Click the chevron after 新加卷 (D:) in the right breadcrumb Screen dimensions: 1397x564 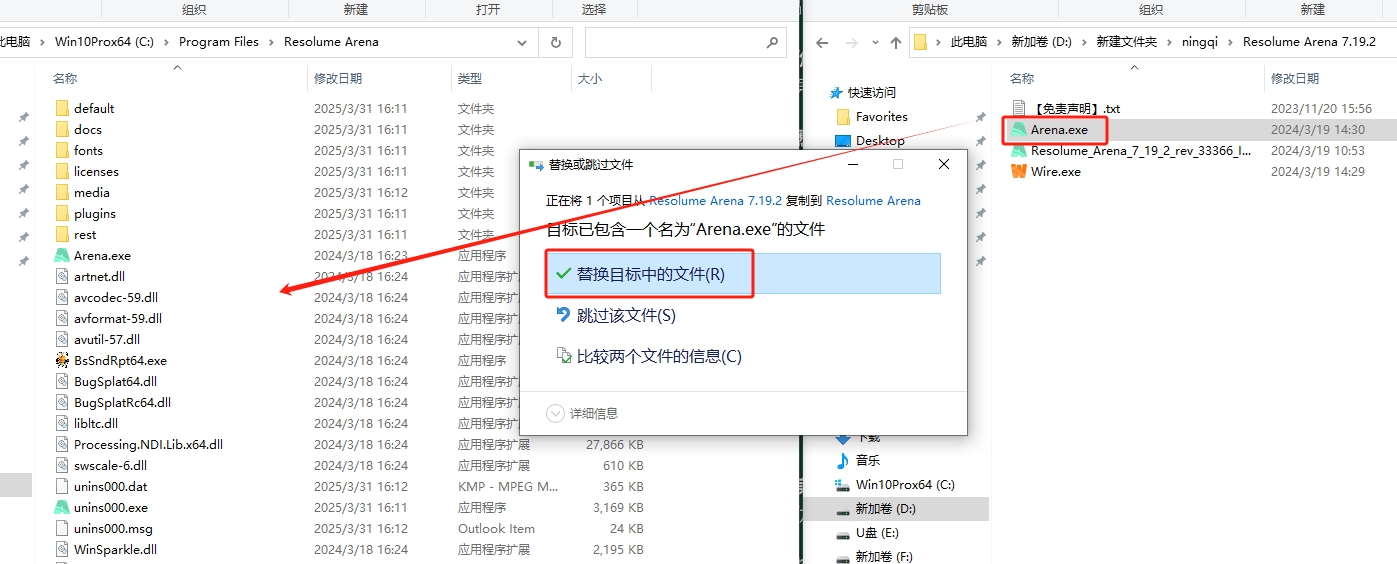tap(1084, 42)
